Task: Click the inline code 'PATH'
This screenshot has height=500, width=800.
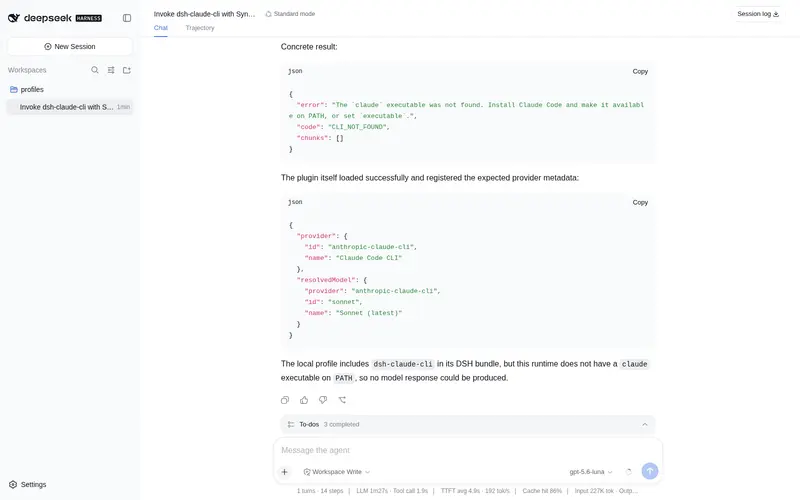Action: tap(343, 378)
